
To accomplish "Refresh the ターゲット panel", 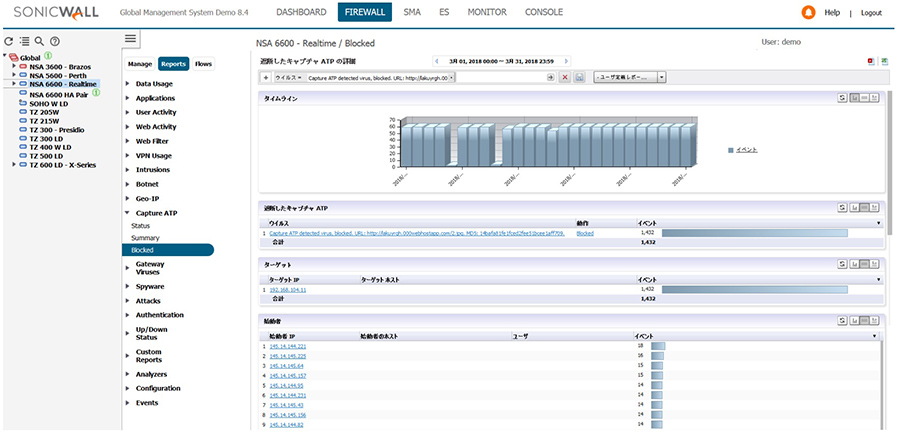I will point(843,264).
